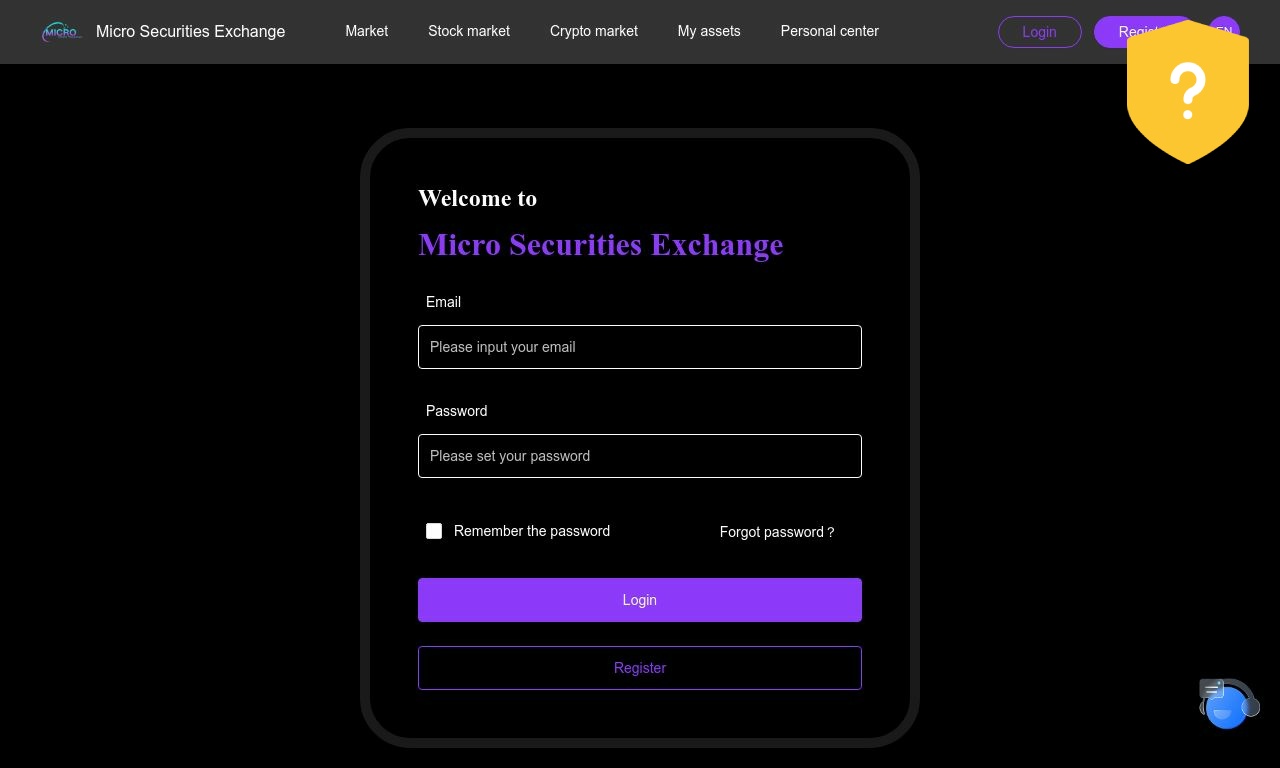Tick the Remember the password checkbox

click(434, 531)
